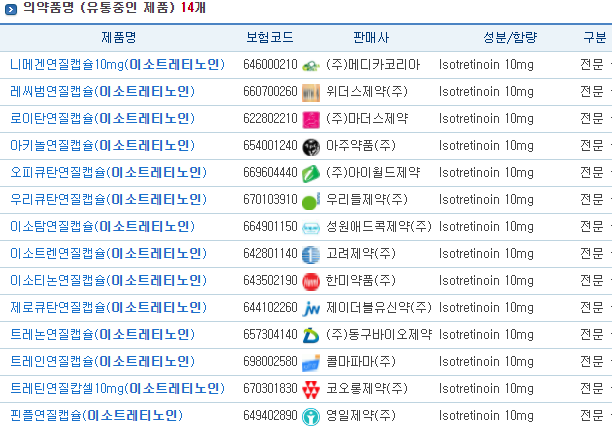The width and height of the screenshot is (612, 429).
Task: Click the seller name 고려제약(주)
Action: (361, 253)
